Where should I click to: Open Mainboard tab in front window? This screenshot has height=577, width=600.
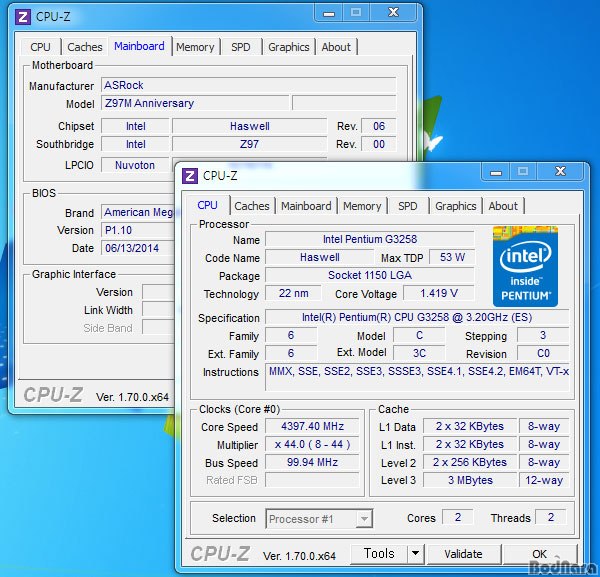click(x=306, y=206)
